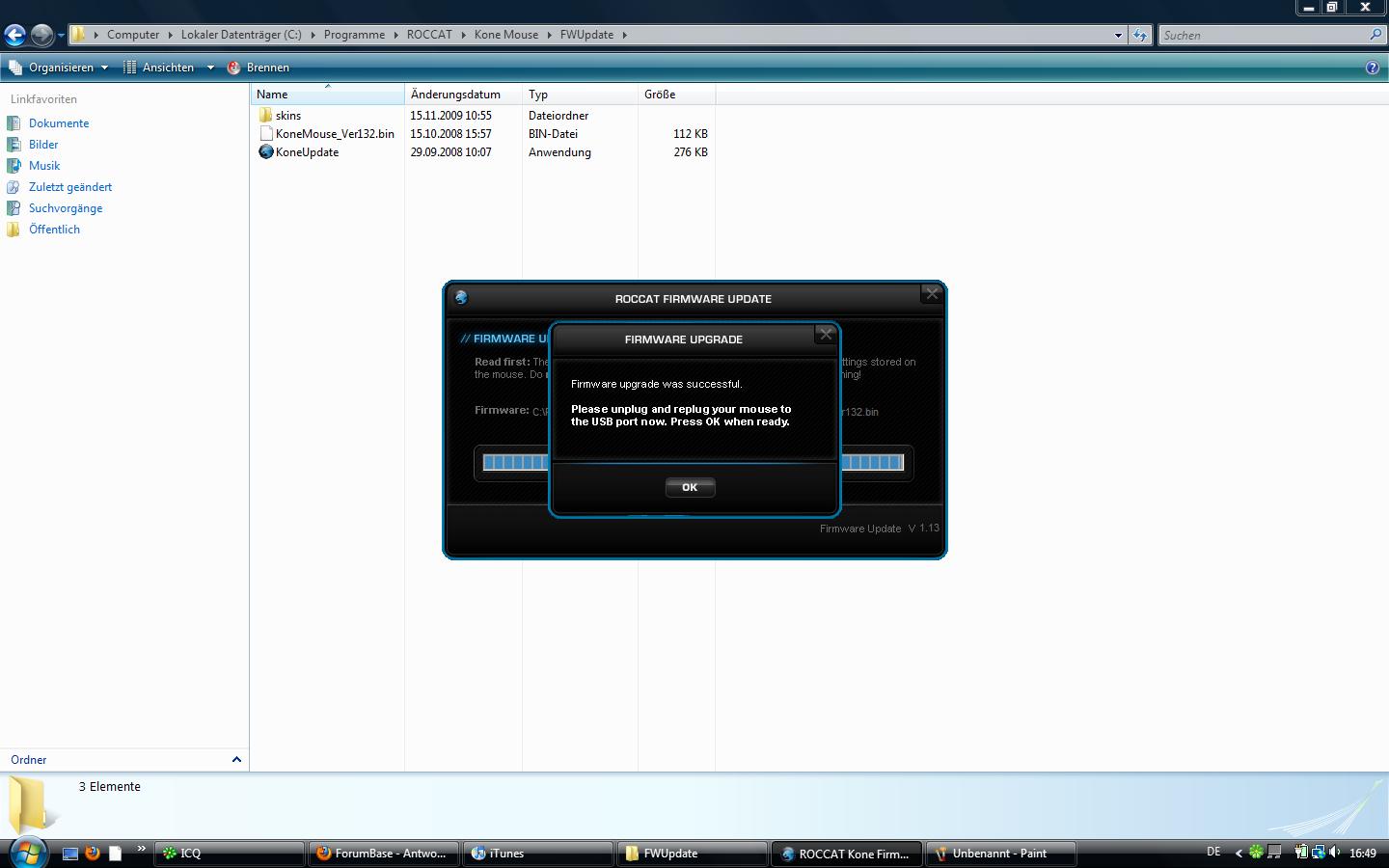Open Bilder in Linkfavoriten
Viewport: 1389px width, 868px height.
click(x=43, y=145)
